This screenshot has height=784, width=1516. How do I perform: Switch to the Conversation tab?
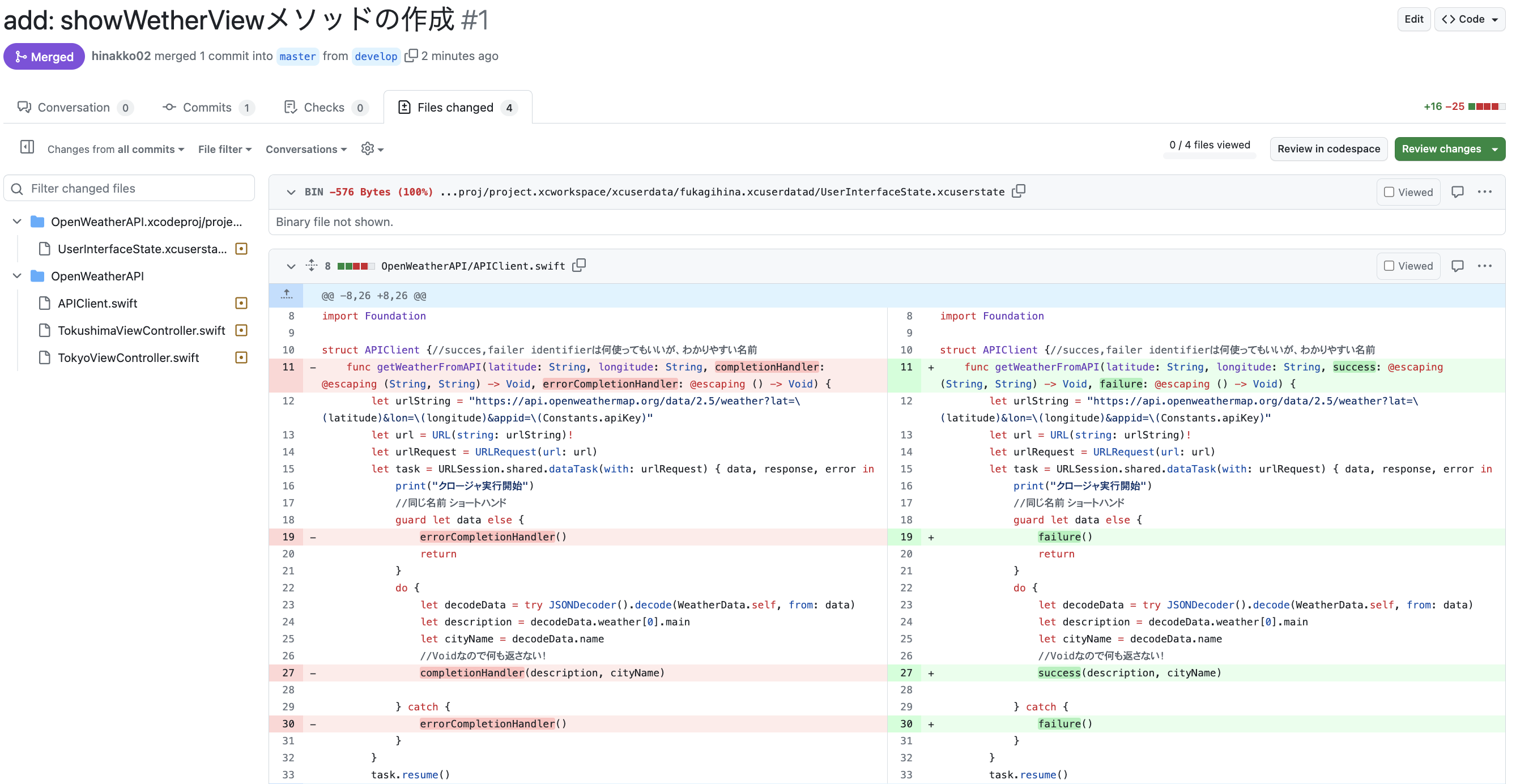click(x=74, y=107)
